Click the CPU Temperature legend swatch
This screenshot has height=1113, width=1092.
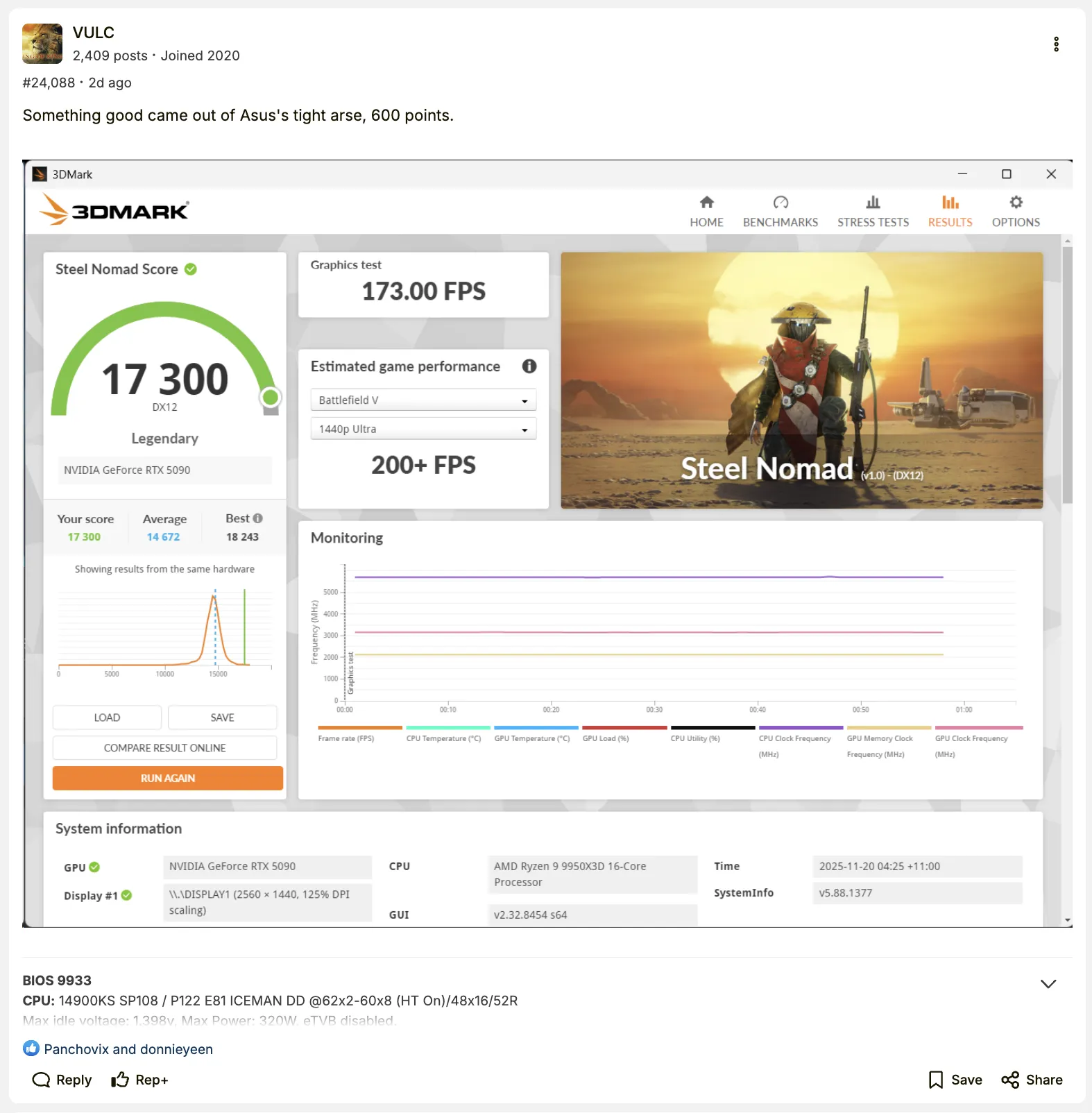pyautogui.click(x=448, y=728)
